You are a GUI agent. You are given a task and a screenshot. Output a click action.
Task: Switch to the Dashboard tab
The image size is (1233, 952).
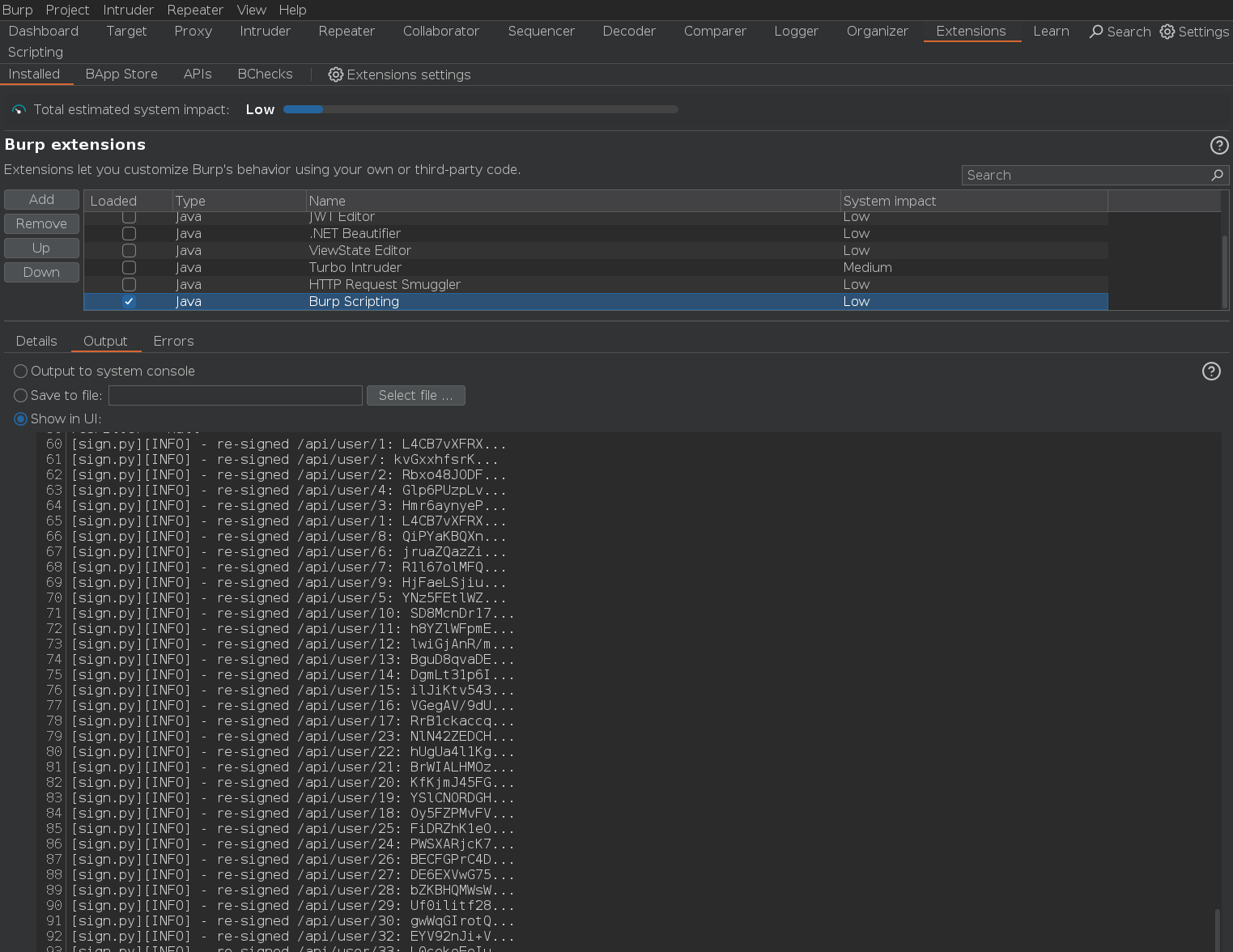(x=44, y=32)
